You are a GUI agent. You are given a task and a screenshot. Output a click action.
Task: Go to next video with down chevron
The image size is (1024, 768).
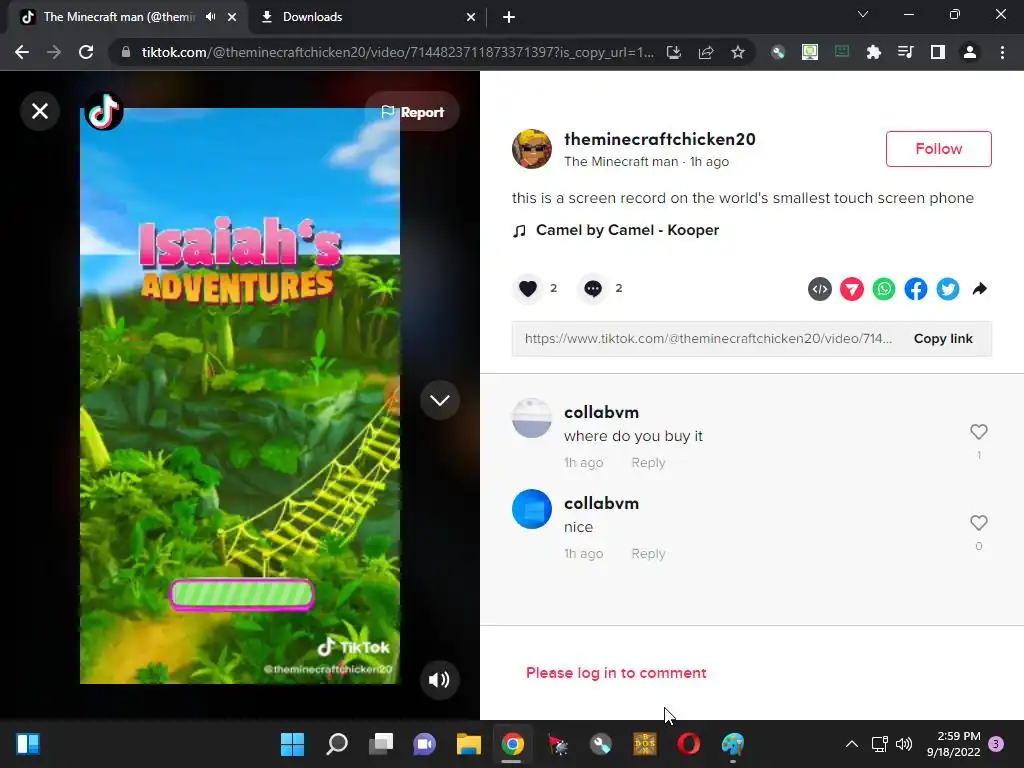(x=440, y=400)
